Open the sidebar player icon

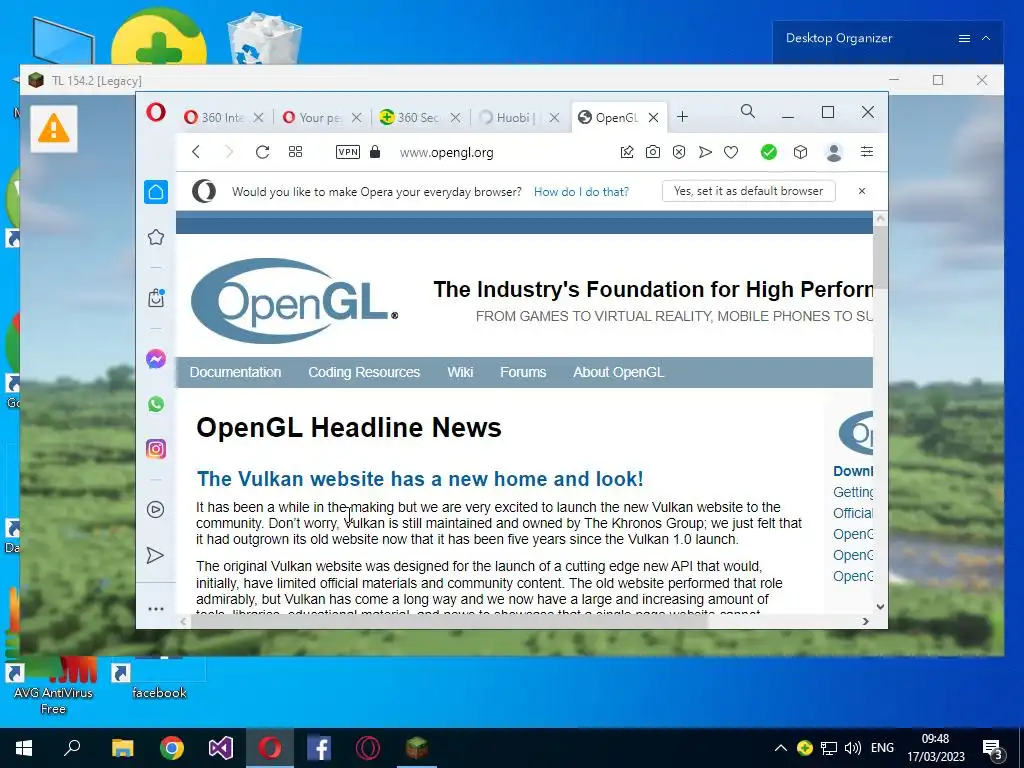point(155,509)
